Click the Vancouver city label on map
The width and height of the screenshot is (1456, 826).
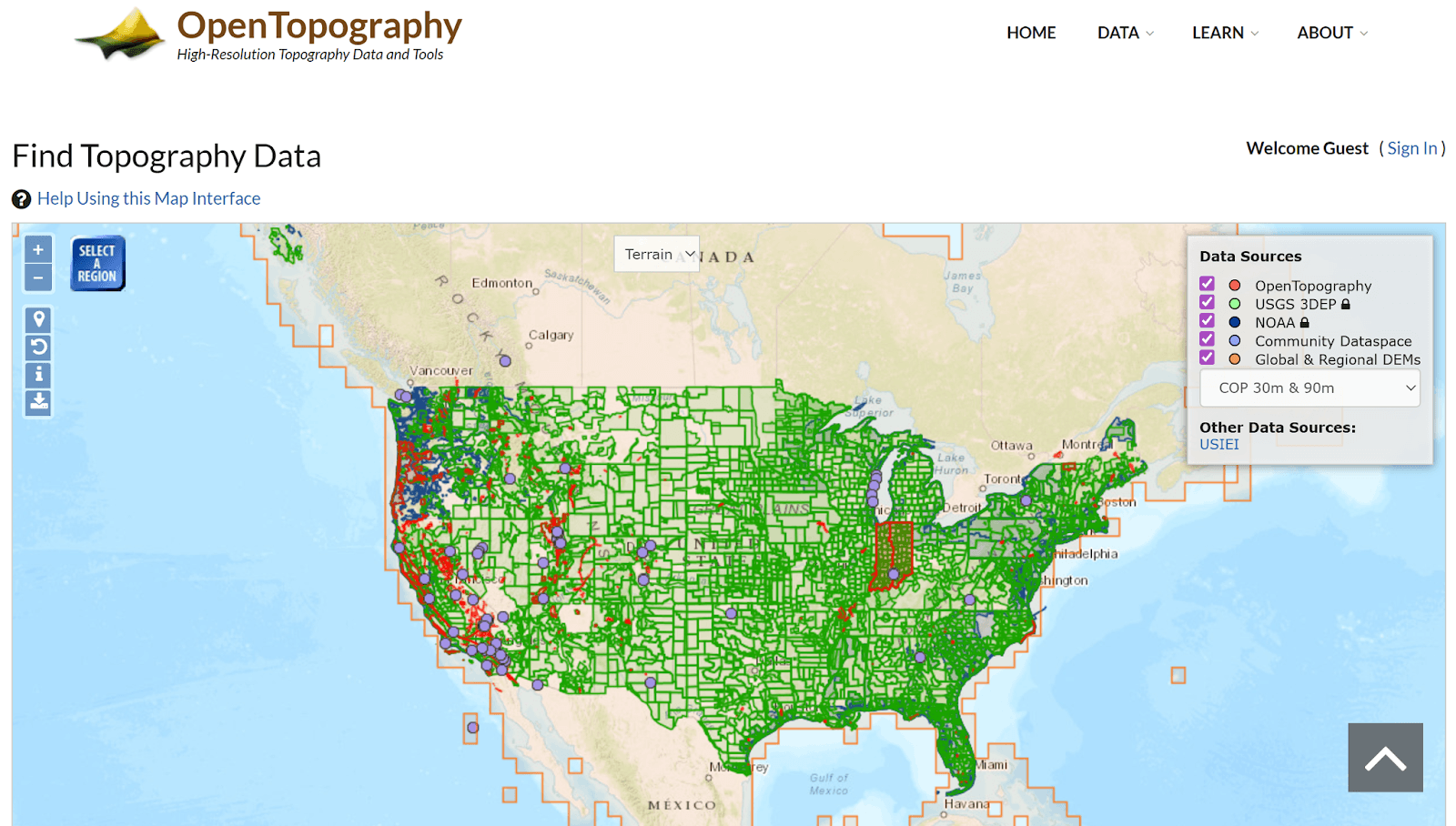[x=441, y=370]
